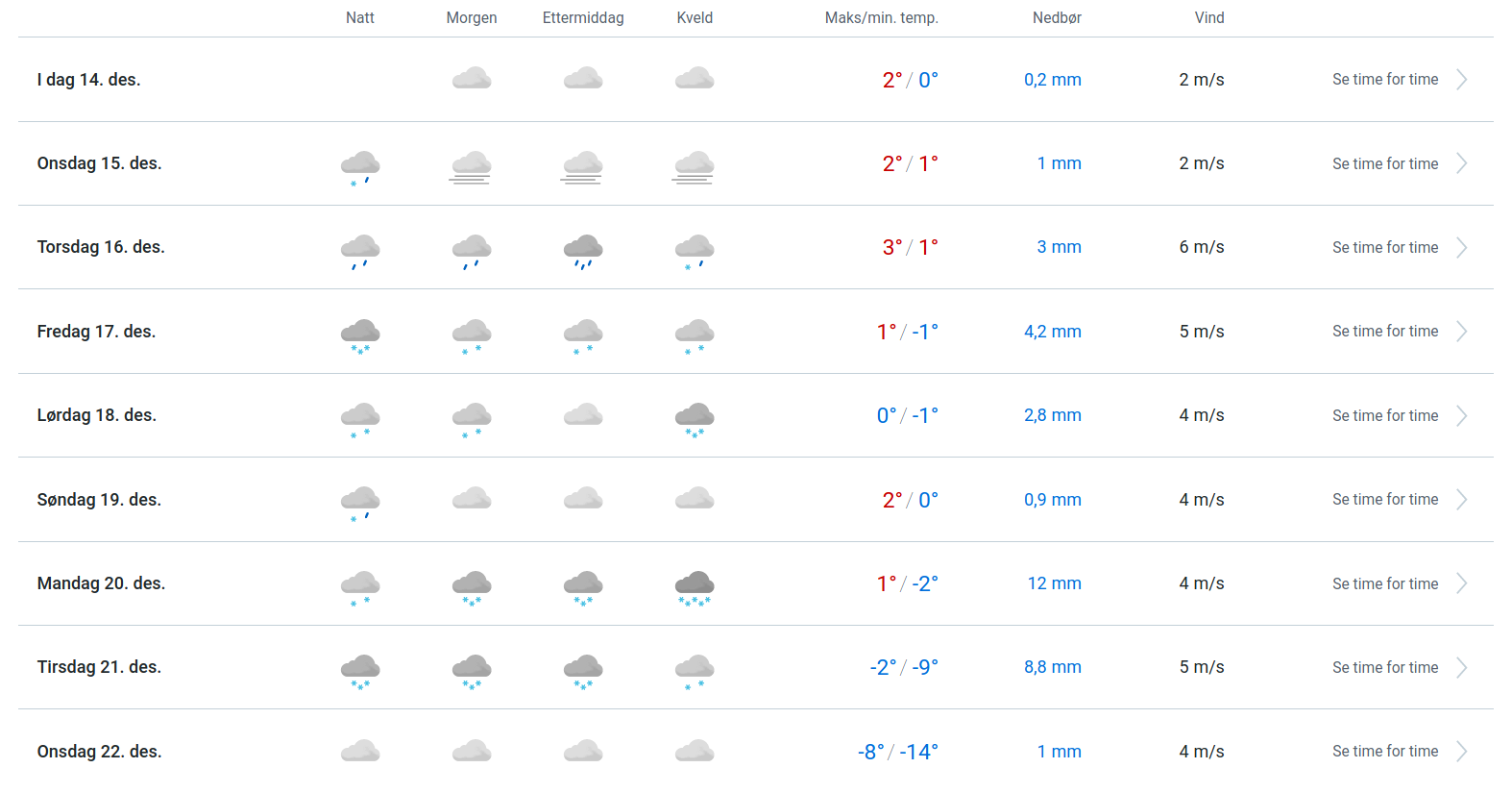The image size is (1512, 793).
Task: Click Onsdag 22. afternoon cloud icon
Action: tap(583, 751)
